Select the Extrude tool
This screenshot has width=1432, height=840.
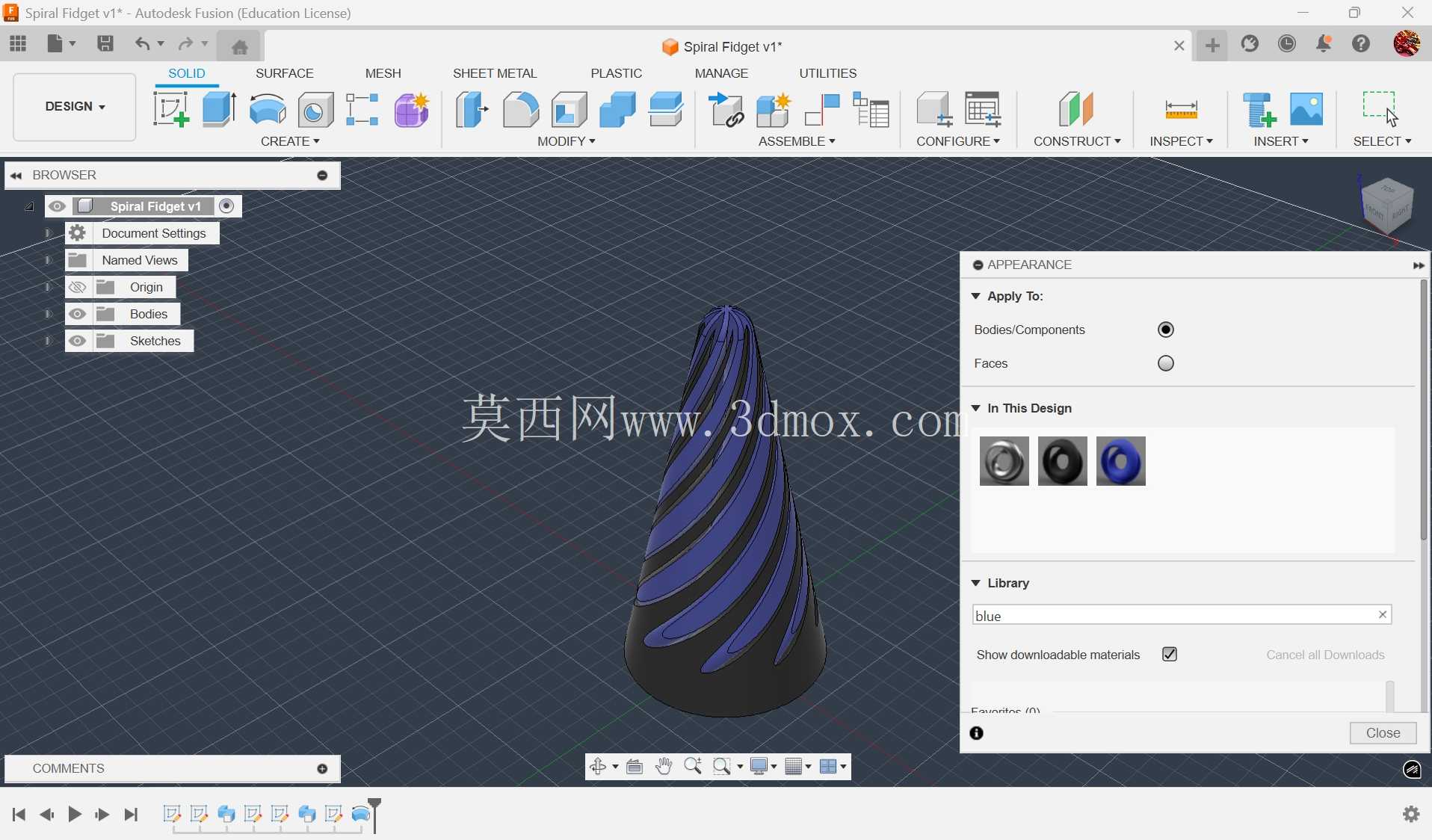(x=219, y=109)
